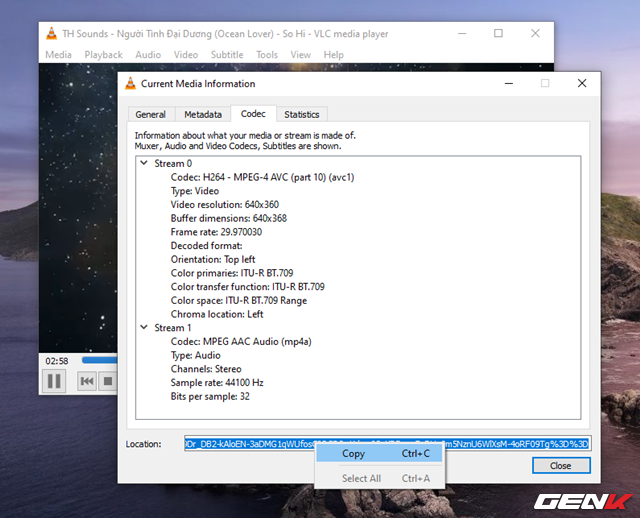Viewport: 640px width, 518px height.
Task: Select the Type: Video row
Action: click(195, 191)
